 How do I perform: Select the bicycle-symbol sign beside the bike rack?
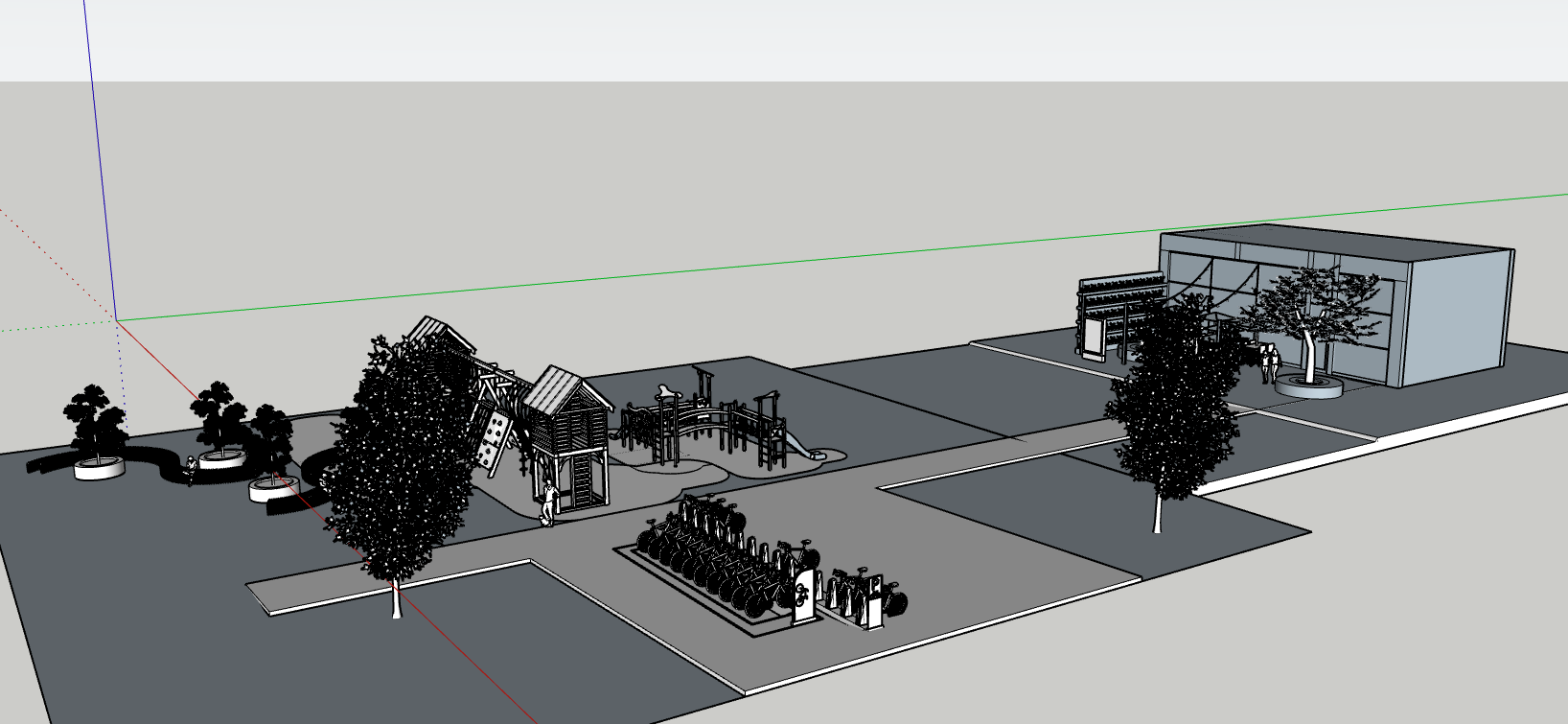803,595
